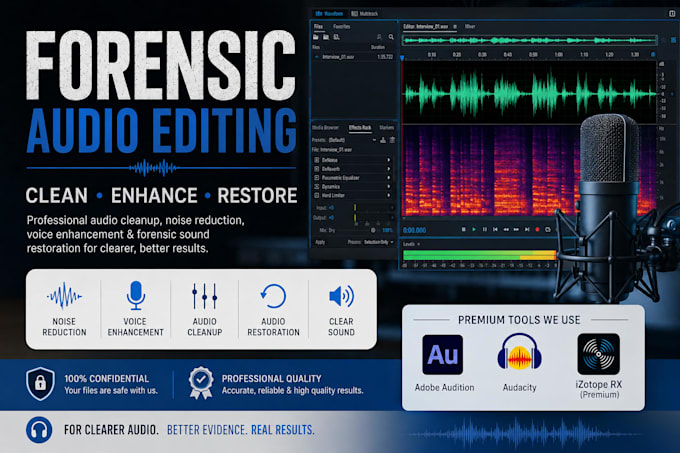Open the Favorites panel tab
The image size is (680, 453).
click(341, 26)
